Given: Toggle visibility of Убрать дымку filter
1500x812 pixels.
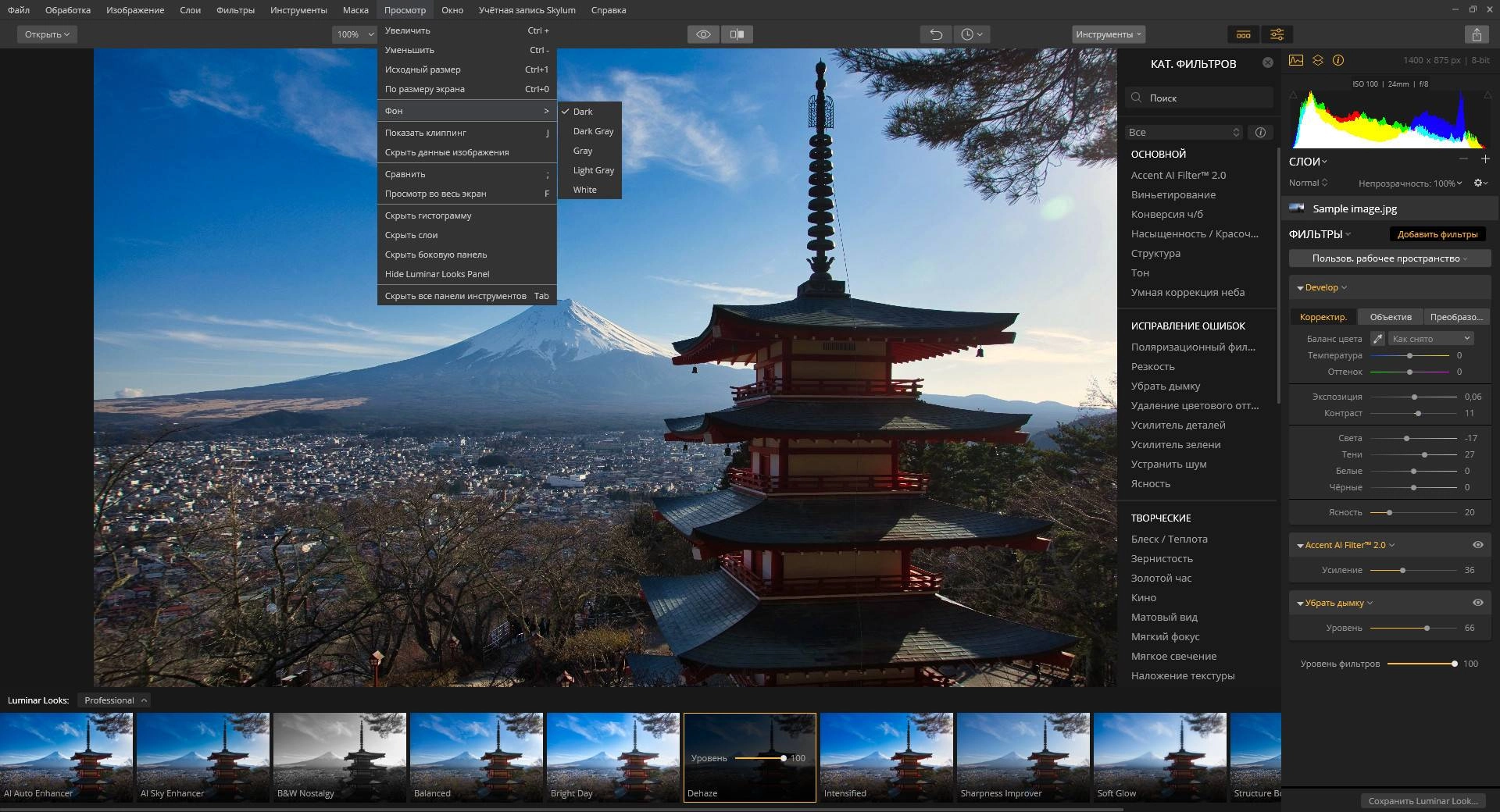Looking at the screenshot, I should click(x=1478, y=603).
